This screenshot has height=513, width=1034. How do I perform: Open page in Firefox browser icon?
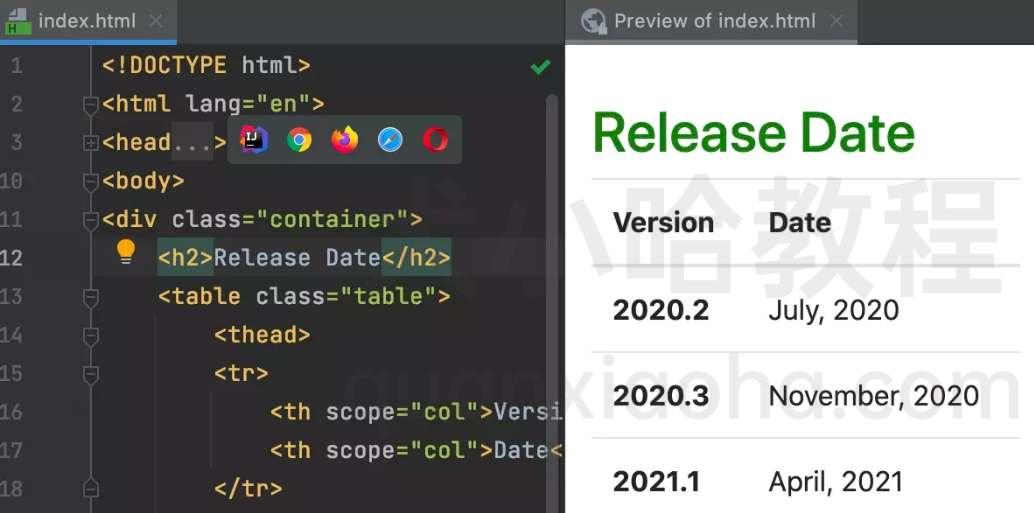click(x=345, y=140)
